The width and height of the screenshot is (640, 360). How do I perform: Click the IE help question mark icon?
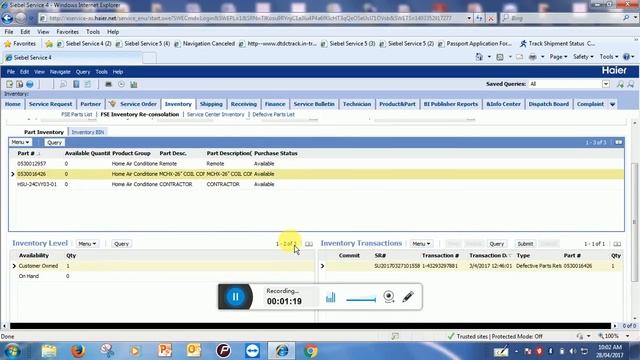coord(627,57)
